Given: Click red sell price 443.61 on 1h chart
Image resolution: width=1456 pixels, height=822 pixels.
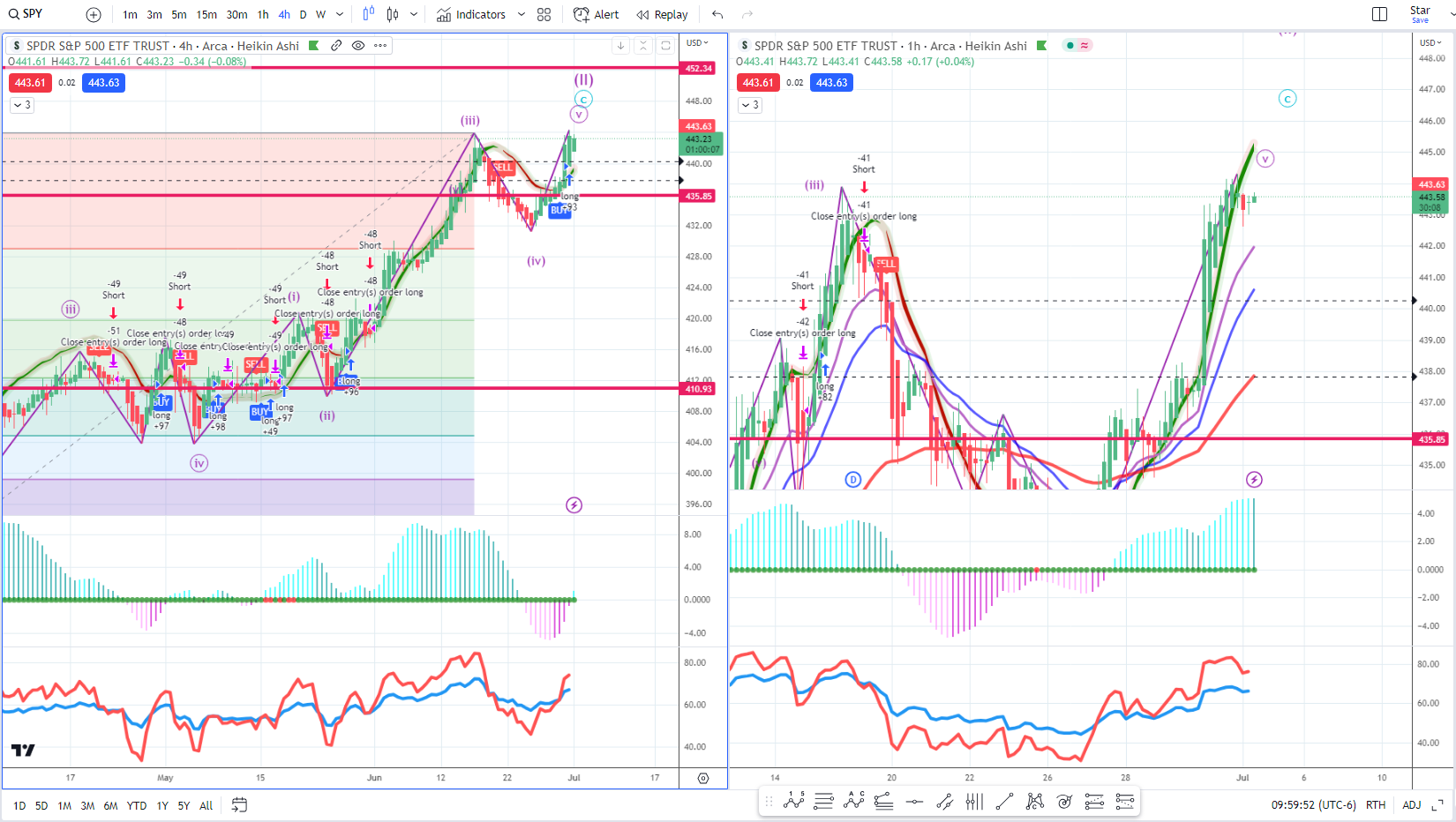Looking at the screenshot, I should tap(758, 83).
